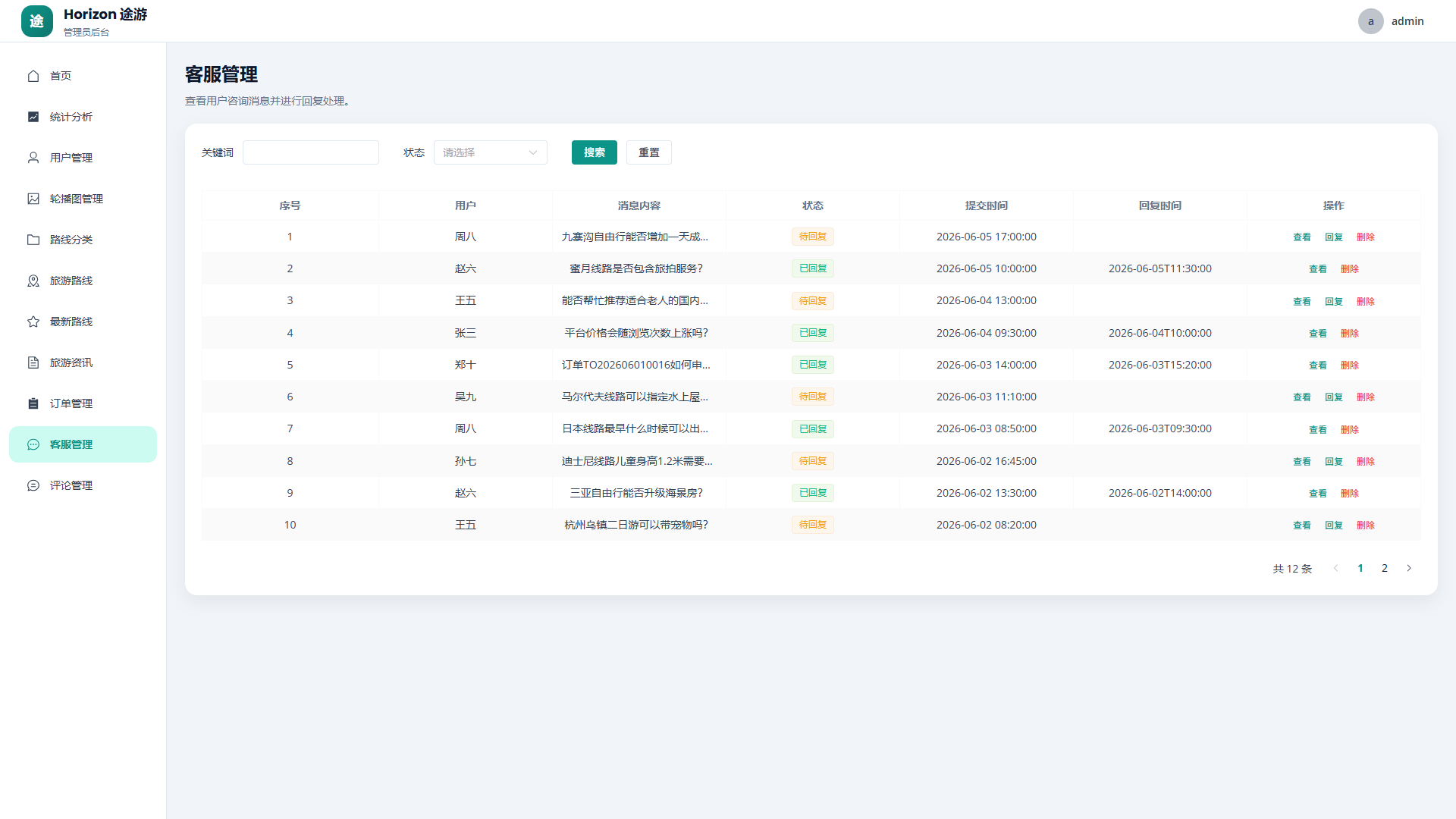
Task: Click the 统计分析 chart icon
Action: [33, 117]
